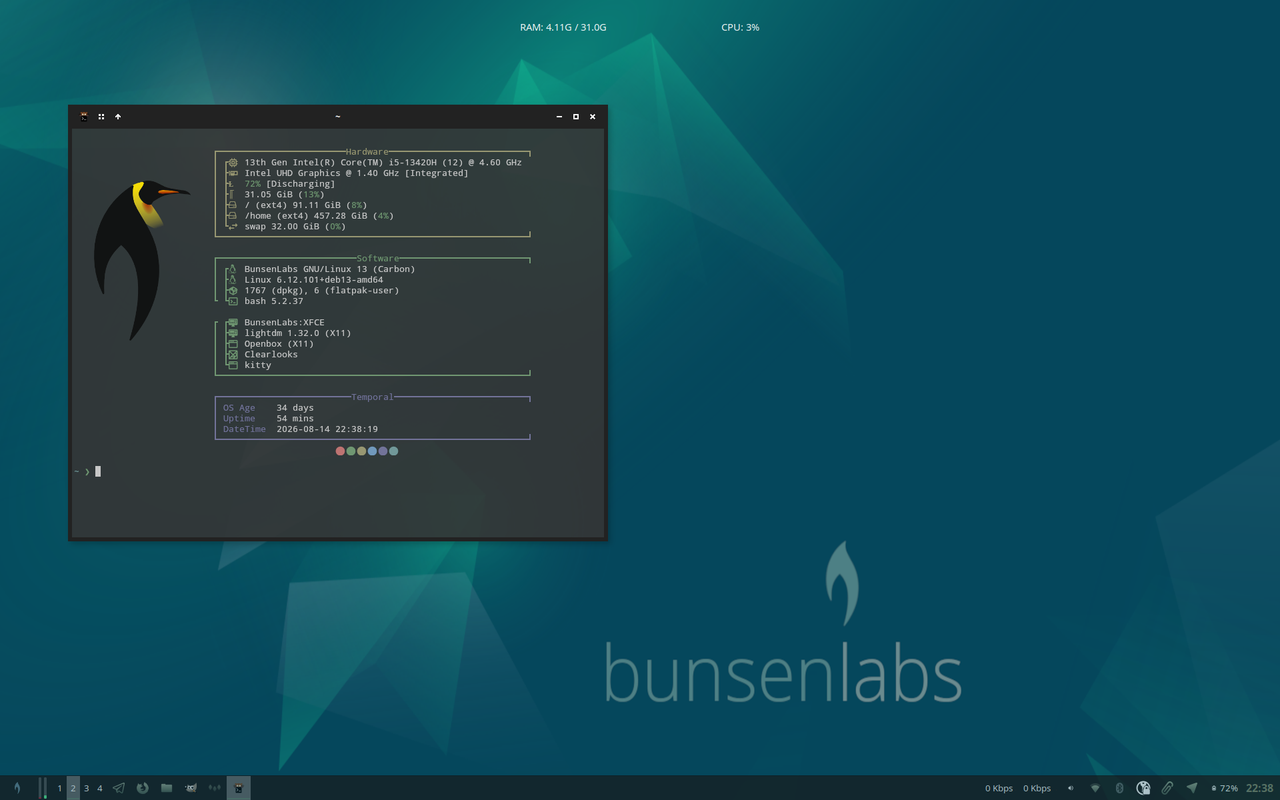Click the teal last dot in the terminal palette
This screenshot has height=800, width=1280.
tap(394, 451)
